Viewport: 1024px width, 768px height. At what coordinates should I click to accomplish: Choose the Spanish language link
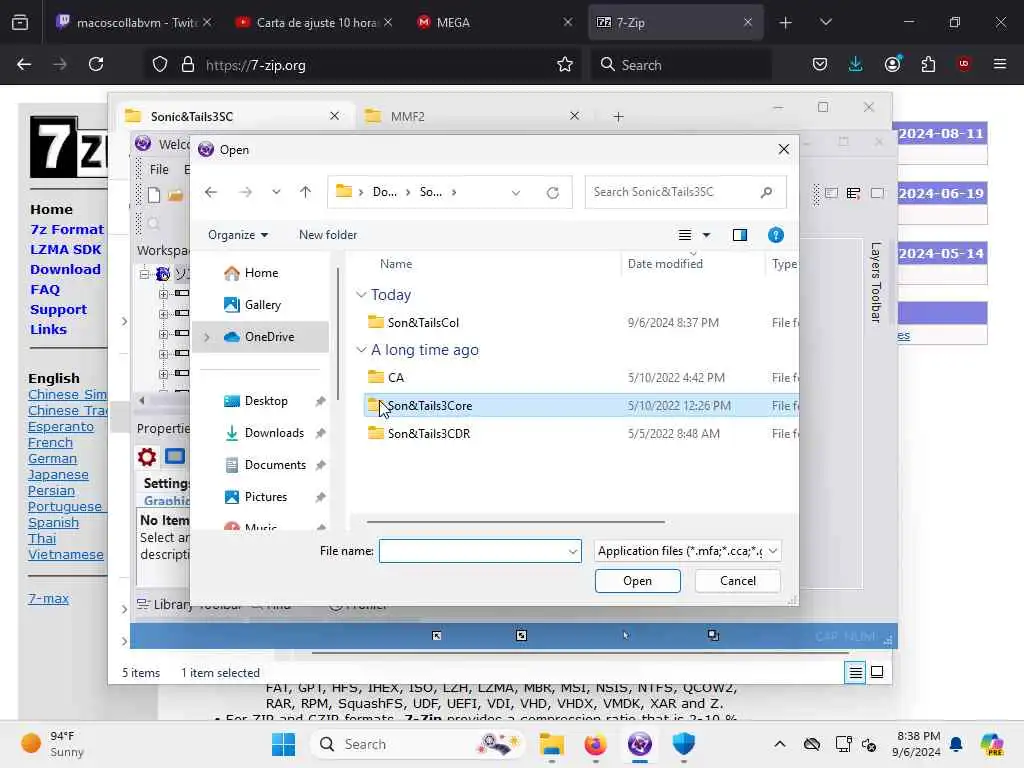(x=54, y=522)
